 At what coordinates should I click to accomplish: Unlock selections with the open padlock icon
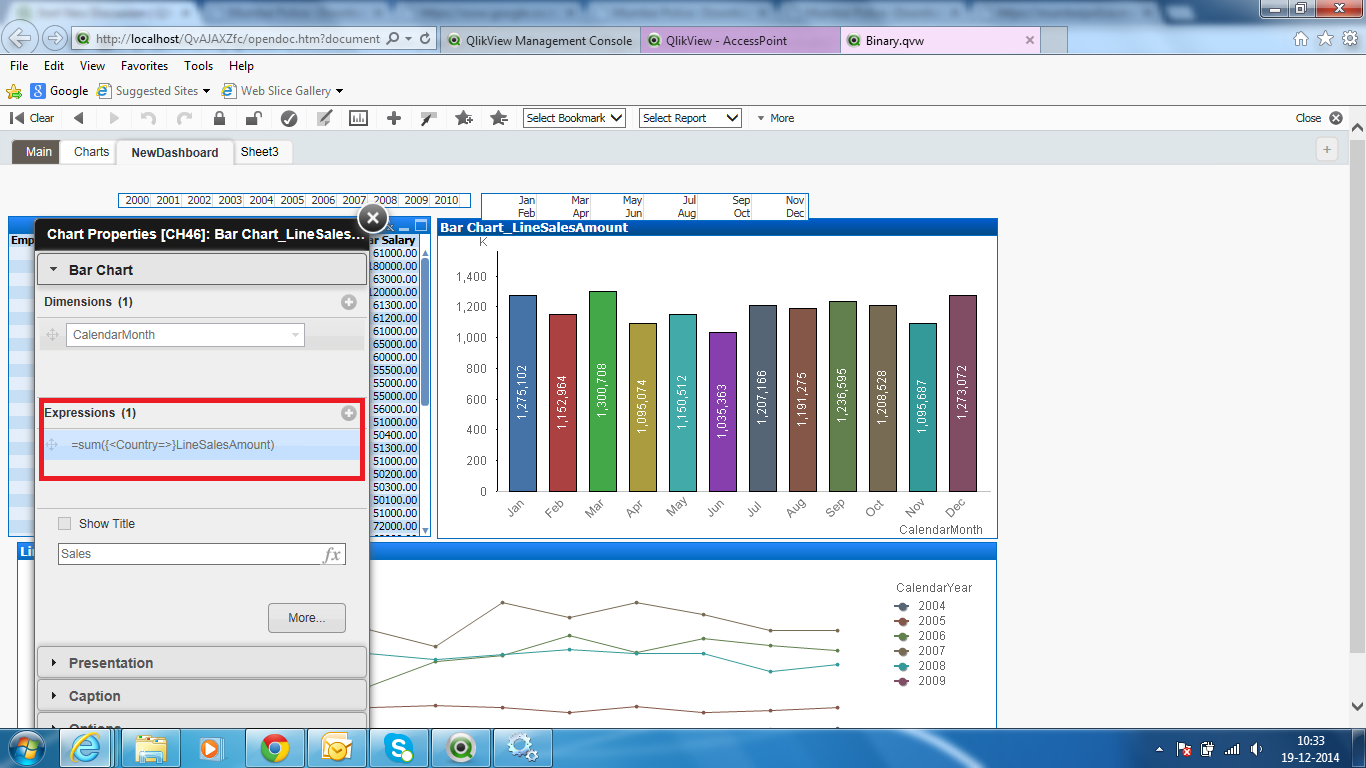pyautogui.click(x=254, y=118)
